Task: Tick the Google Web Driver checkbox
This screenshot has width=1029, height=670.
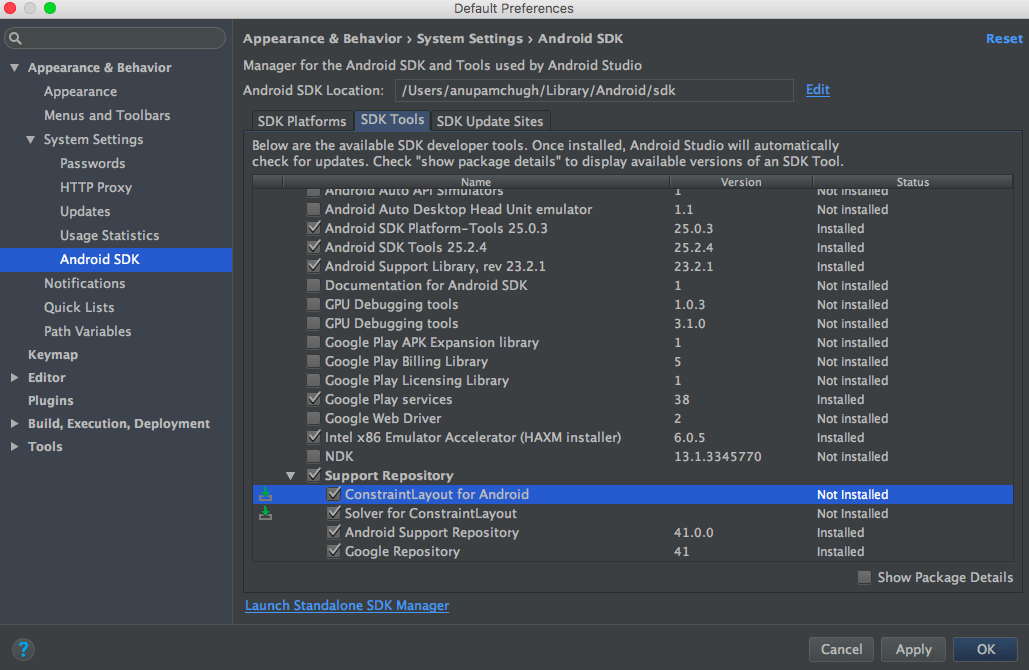Action: pos(314,418)
